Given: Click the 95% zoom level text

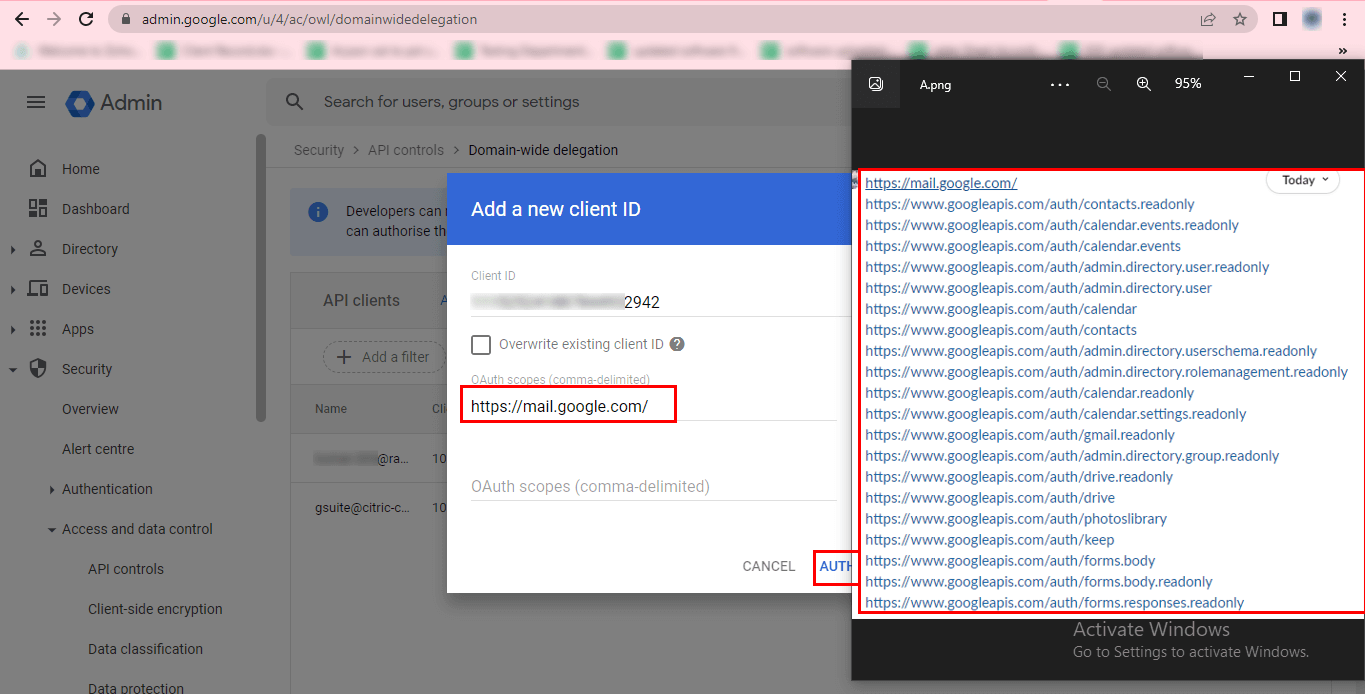Looking at the screenshot, I should (x=1188, y=84).
